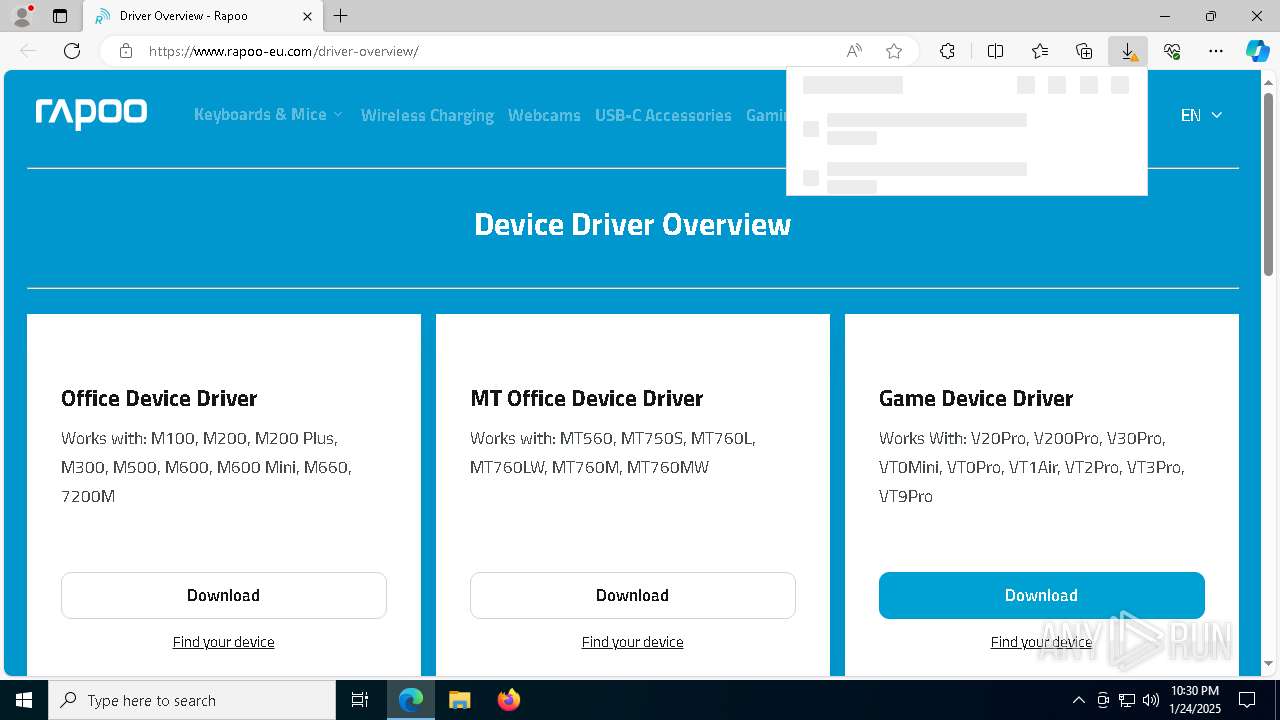Find your device under Office Driver

click(x=224, y=642)
